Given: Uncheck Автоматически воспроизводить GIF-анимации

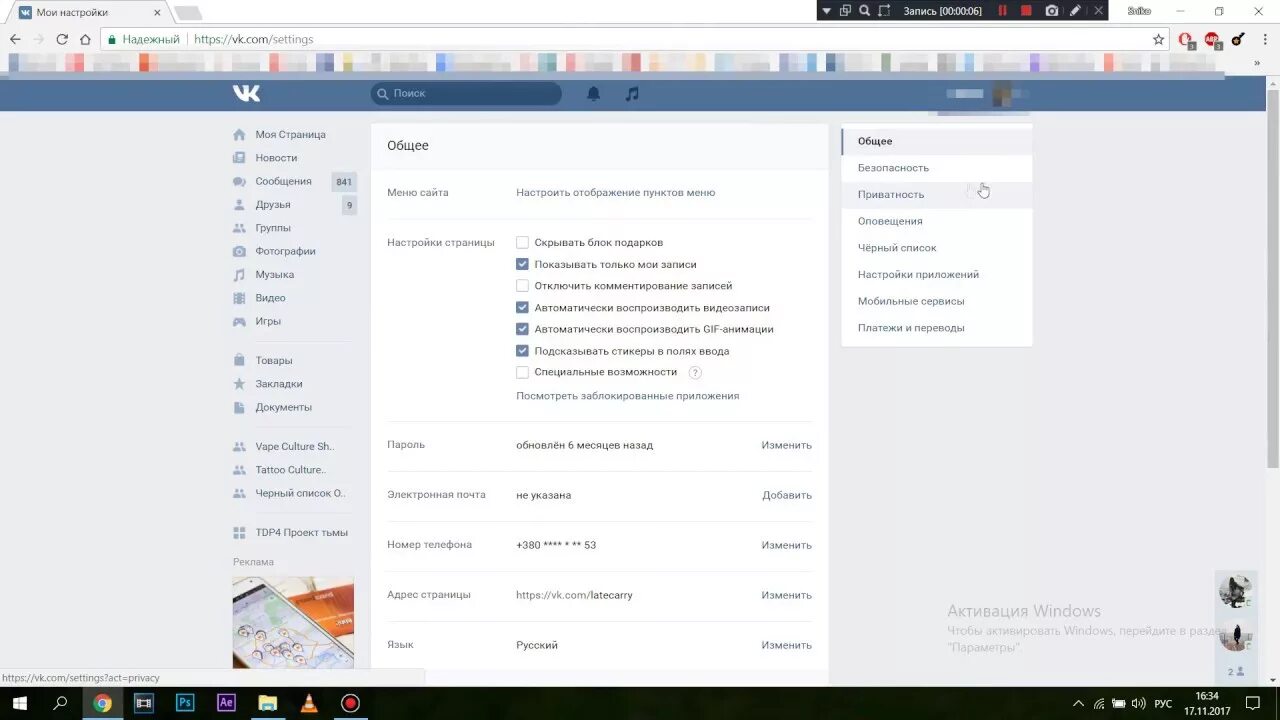Looking at the screenshot, I should click(x=522, y=328).
